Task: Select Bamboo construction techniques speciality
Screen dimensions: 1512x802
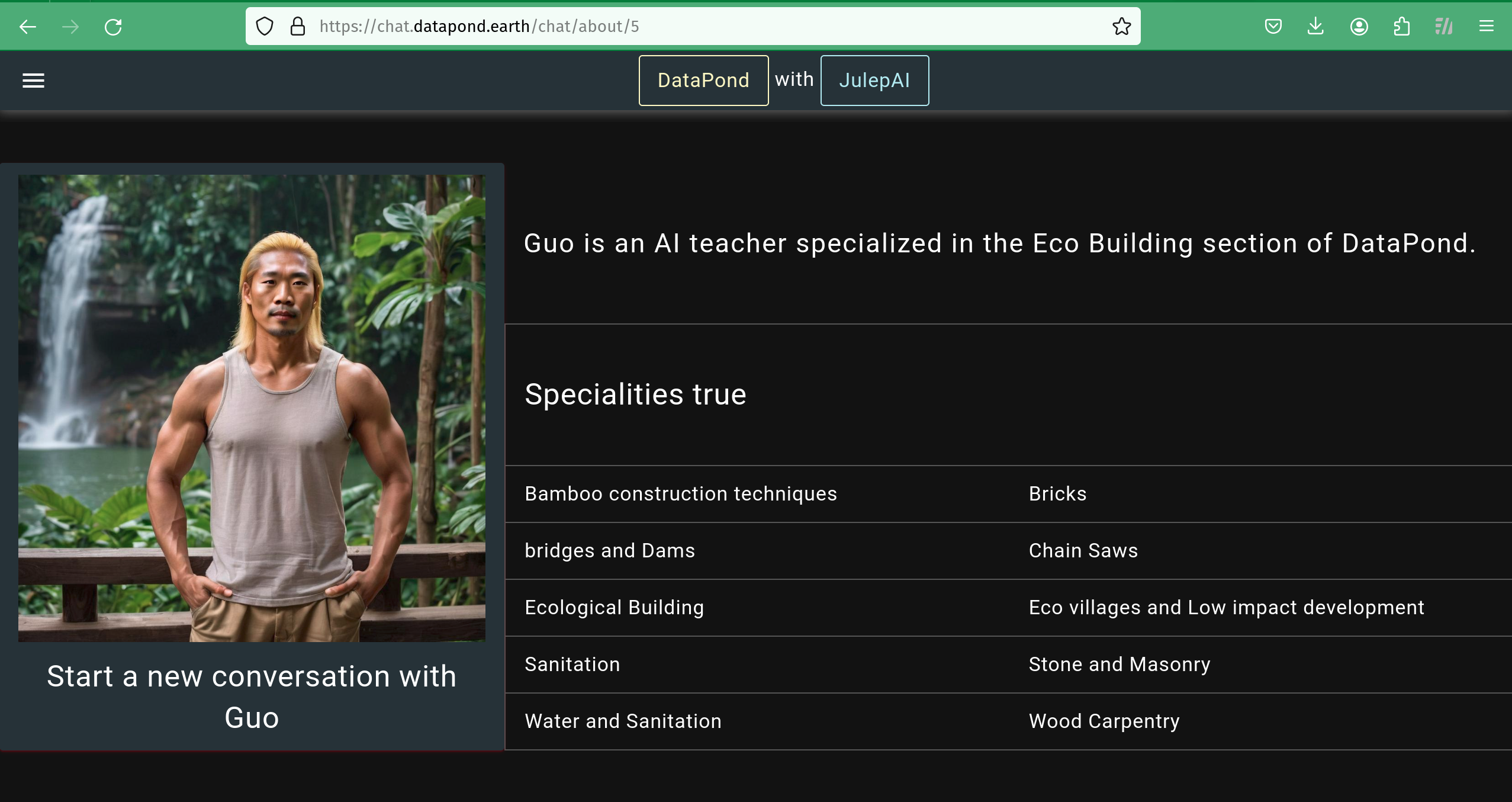Action: click(681, 494)
